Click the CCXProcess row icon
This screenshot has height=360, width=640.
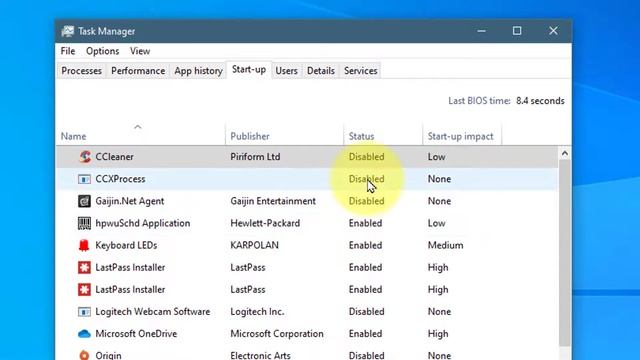click(x=84, y=179)
